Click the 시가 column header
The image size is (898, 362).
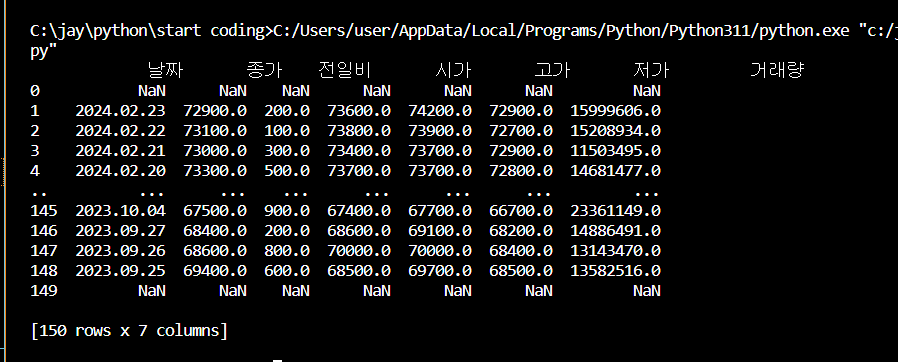click(x=453, y=70)
